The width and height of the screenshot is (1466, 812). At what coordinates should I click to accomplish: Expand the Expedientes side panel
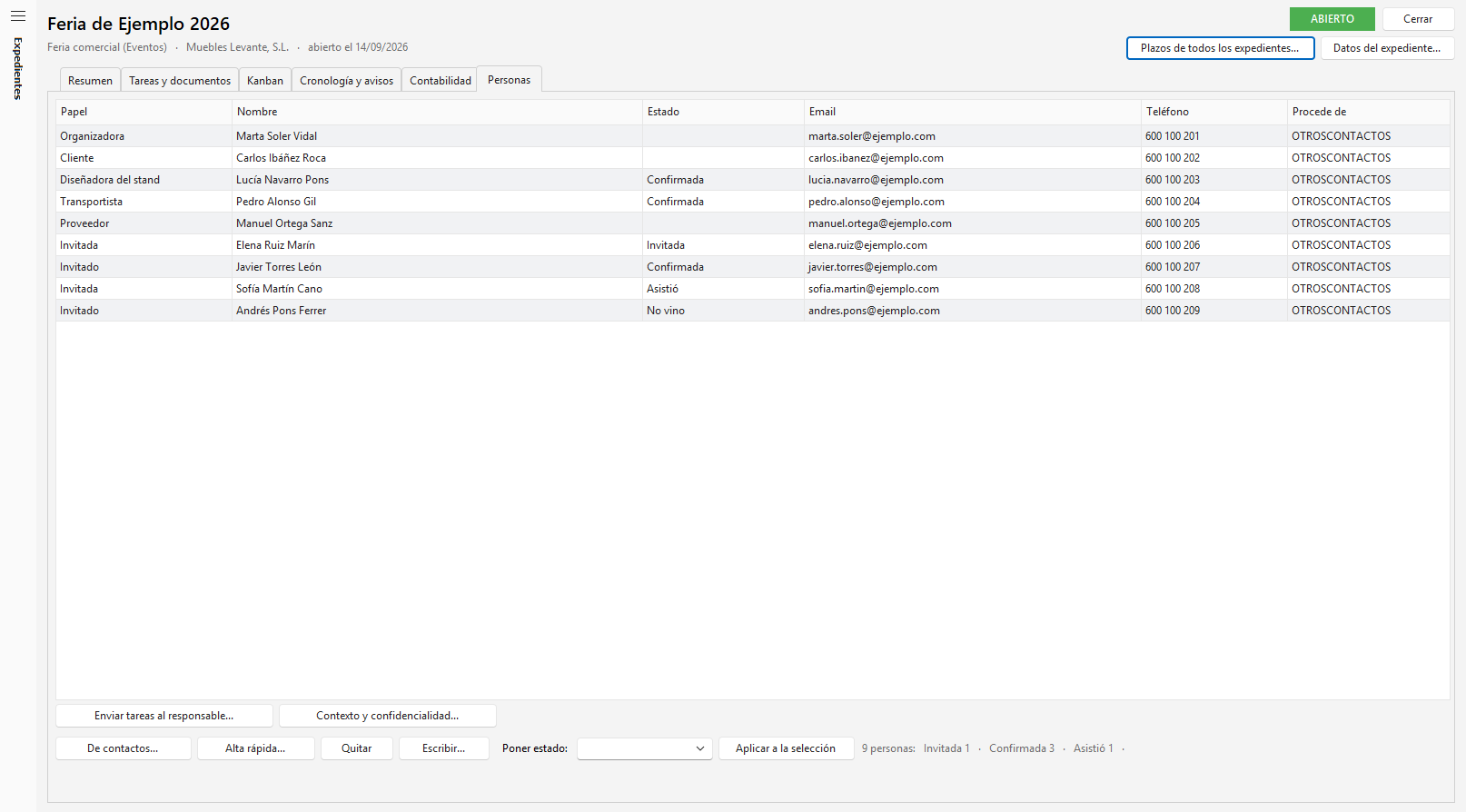[17, 68]
